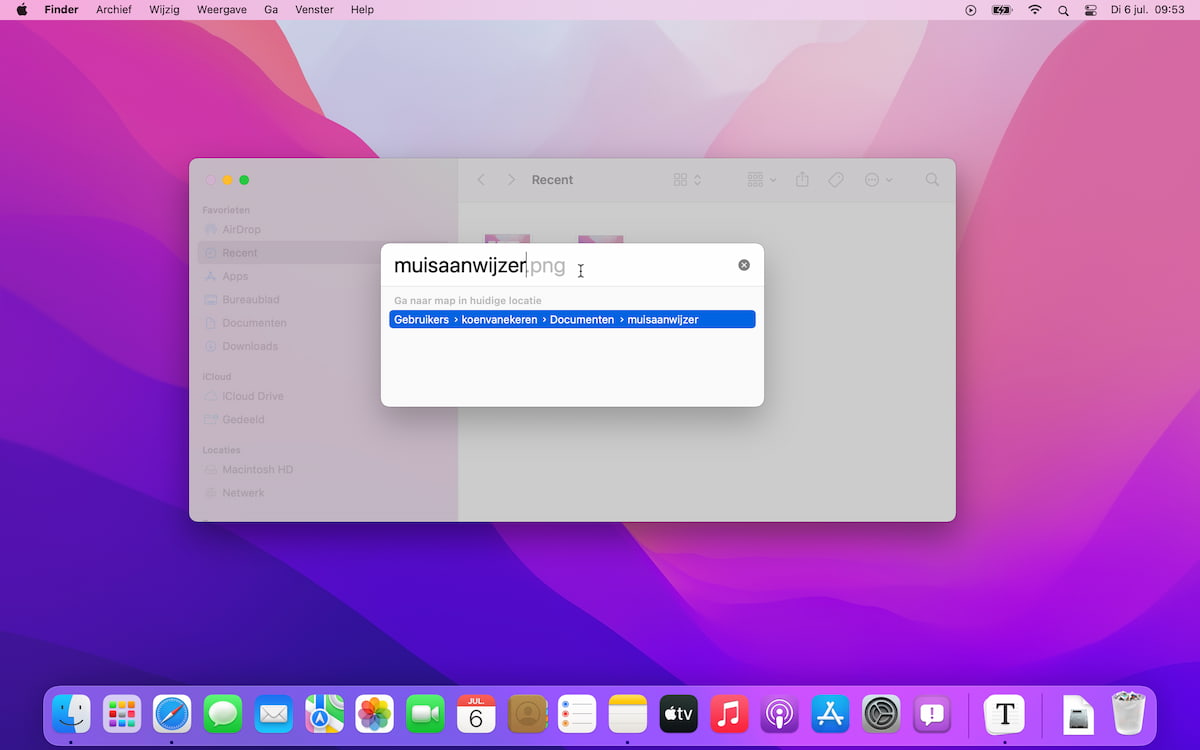Viewport: 1200px width, 750px height.
Task: Select the suggested muisaanwijzer folder path
Action: coord(572,319)
